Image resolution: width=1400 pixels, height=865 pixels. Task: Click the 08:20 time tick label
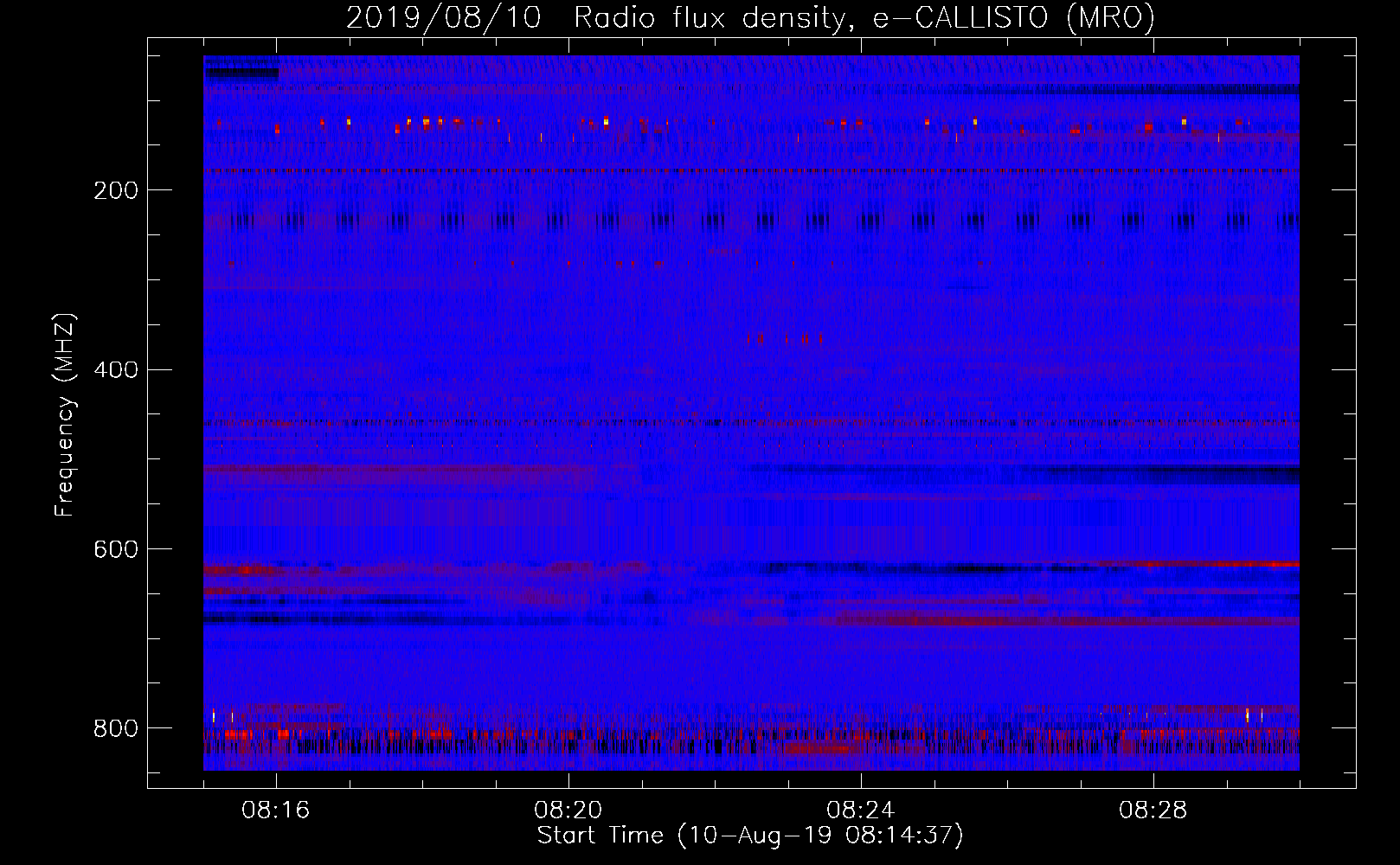[568, 811]
